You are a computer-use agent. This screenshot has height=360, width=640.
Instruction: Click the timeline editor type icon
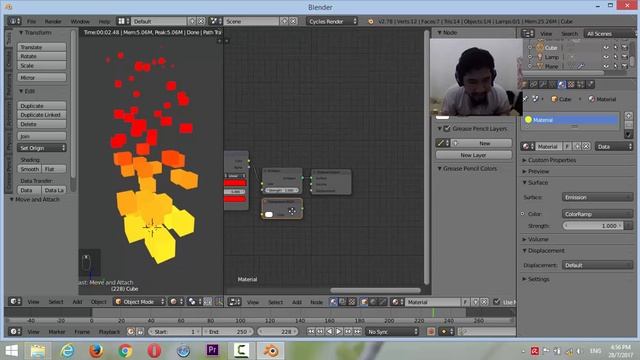[14, 332]
